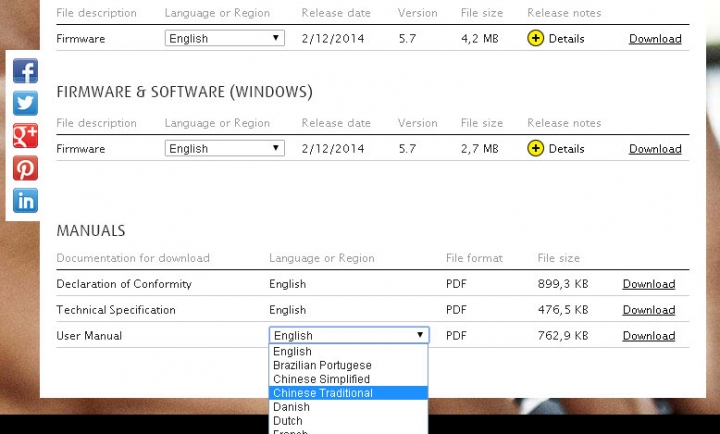Share the page on Google Plus

click(x=25, y=136)
